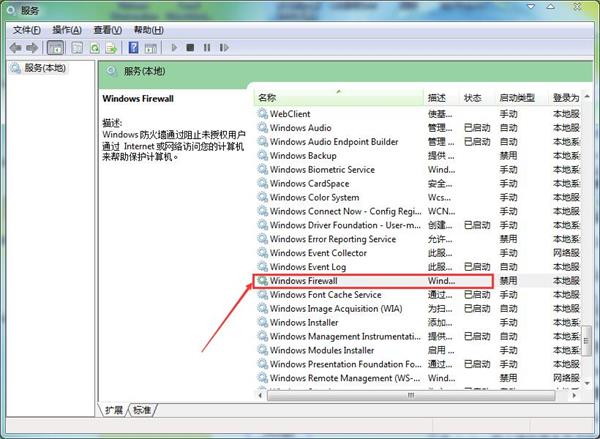The image size is (600, 439).
Task: Click the 已启动 status of Windows Audio
Action: point(477,127)
